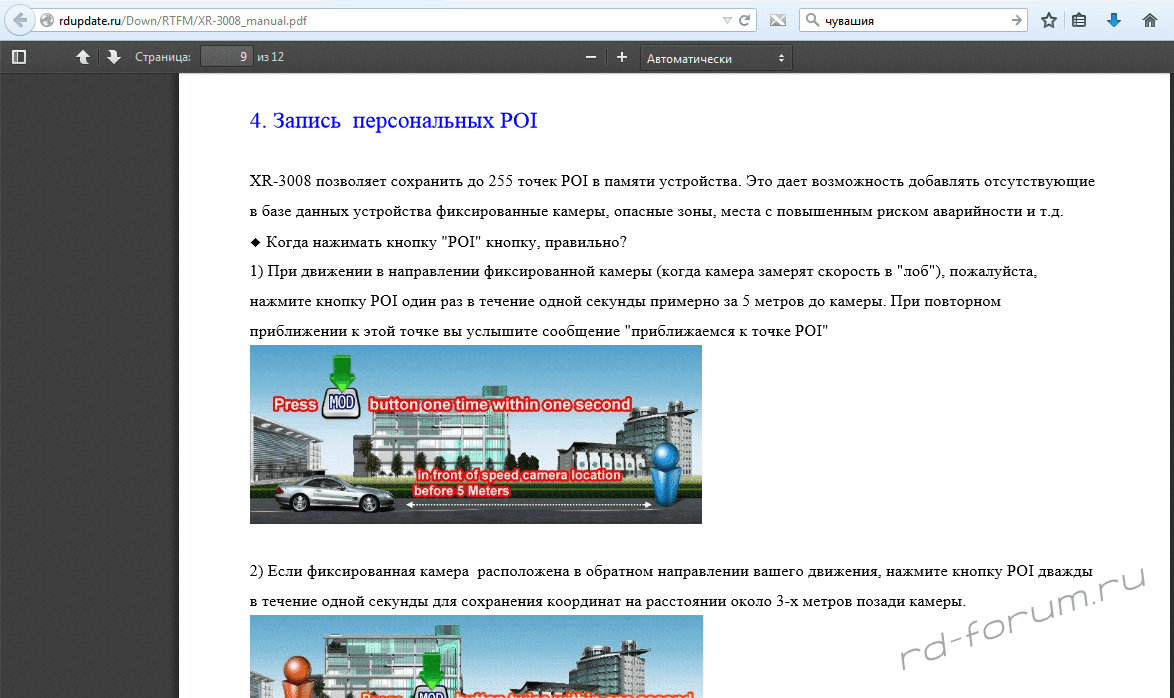Toggle the PDF sidebar panel

[19, 57]
